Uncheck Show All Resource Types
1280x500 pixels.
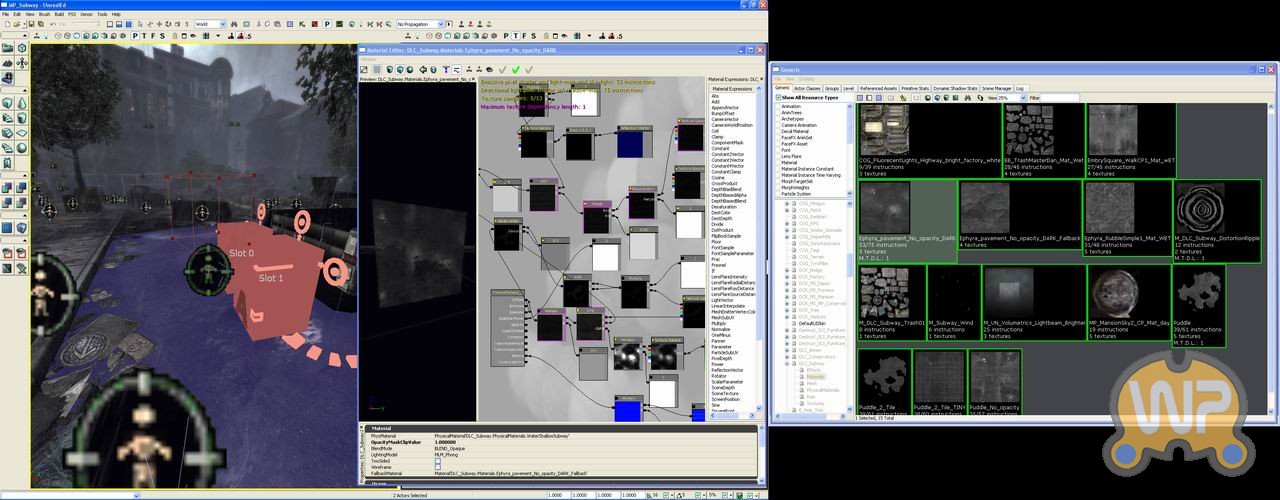click(x=779, y=97)
